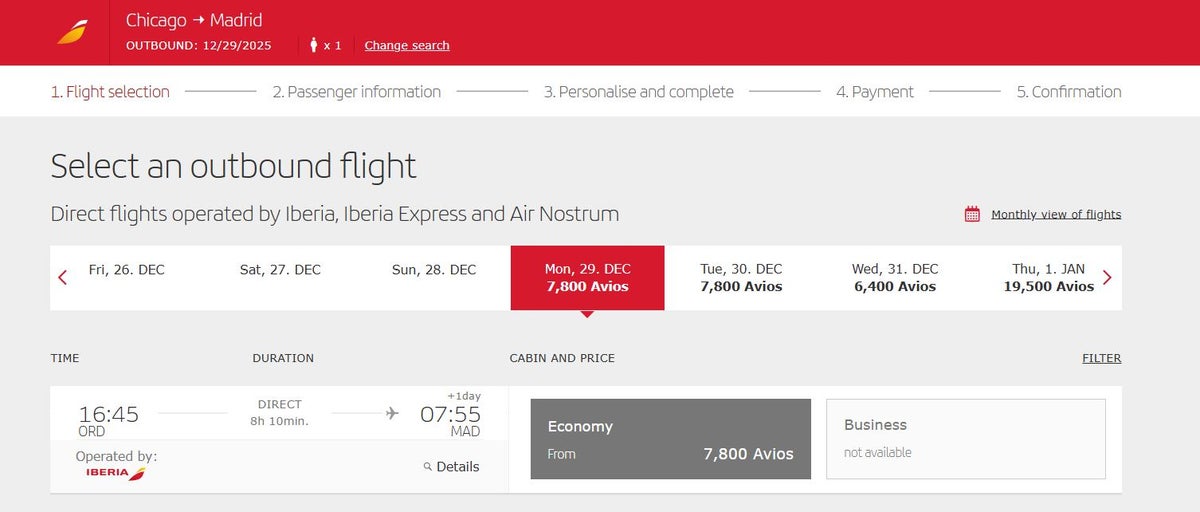Screen dimensions: 1200x512
Task: Open the monthly view calendar icon
Action: 972,214
